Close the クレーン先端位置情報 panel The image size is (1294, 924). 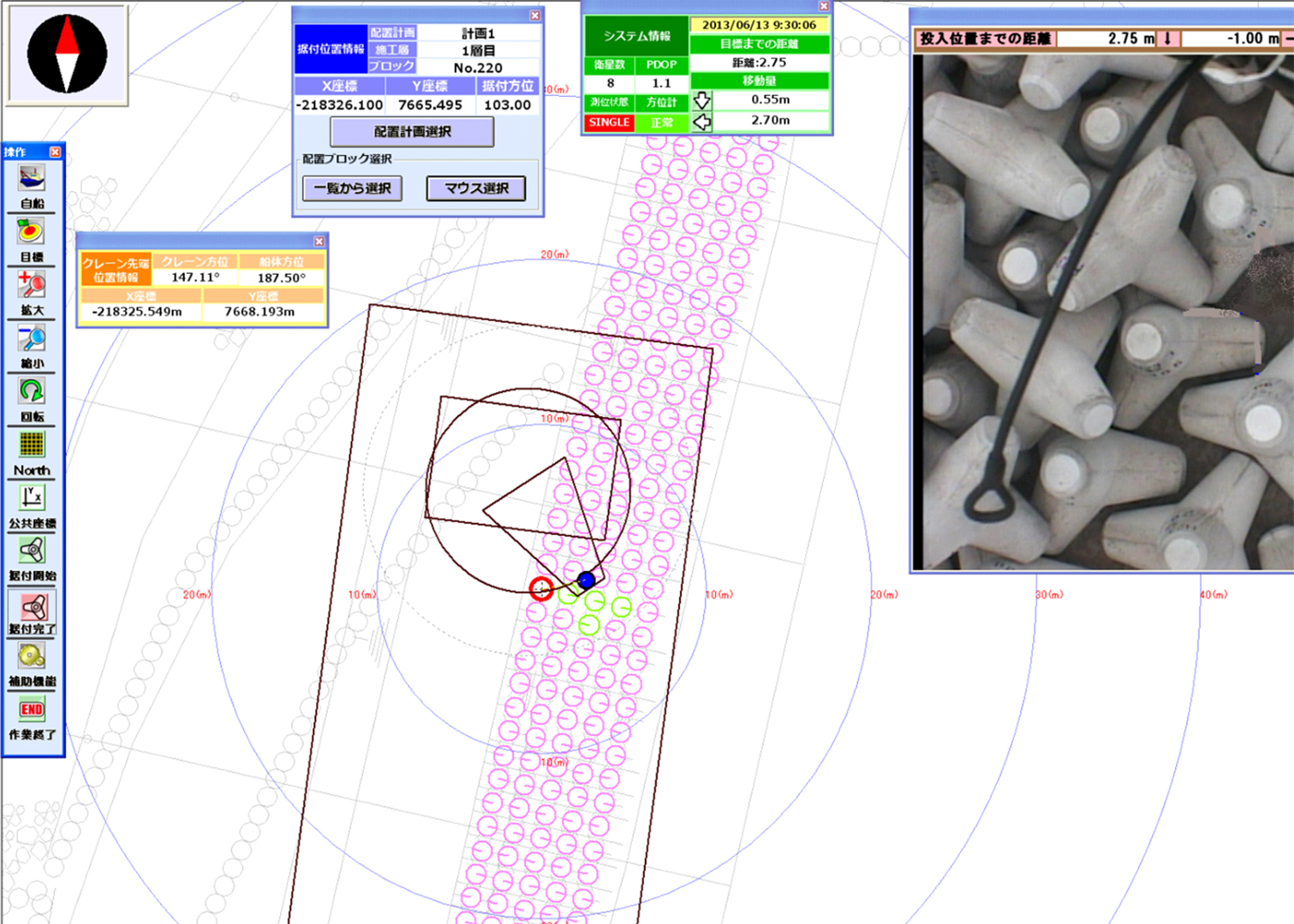[319, 241]
